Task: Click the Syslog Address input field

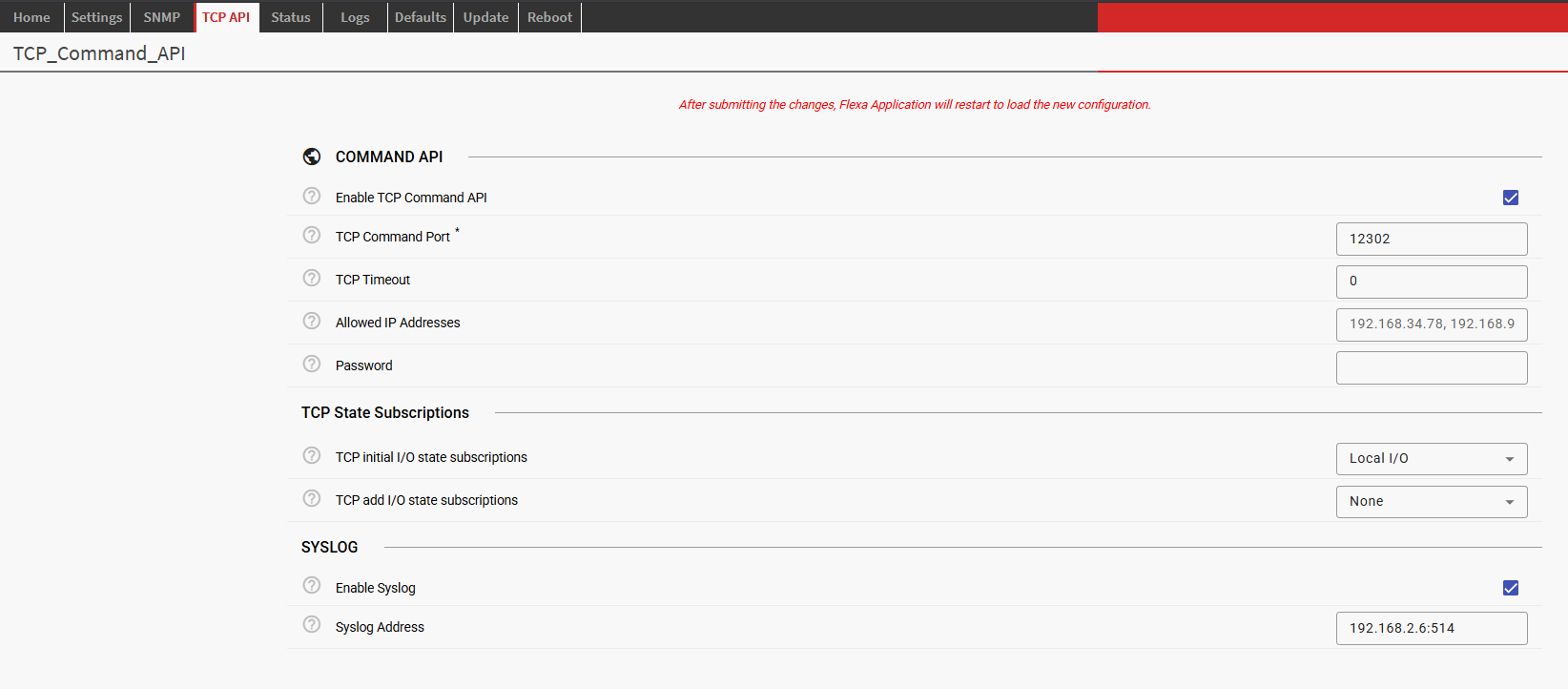Action: (x=1431, y=628)
